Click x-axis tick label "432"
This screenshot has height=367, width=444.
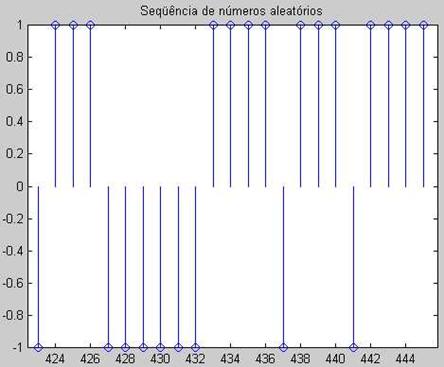(x=195, y=359)
